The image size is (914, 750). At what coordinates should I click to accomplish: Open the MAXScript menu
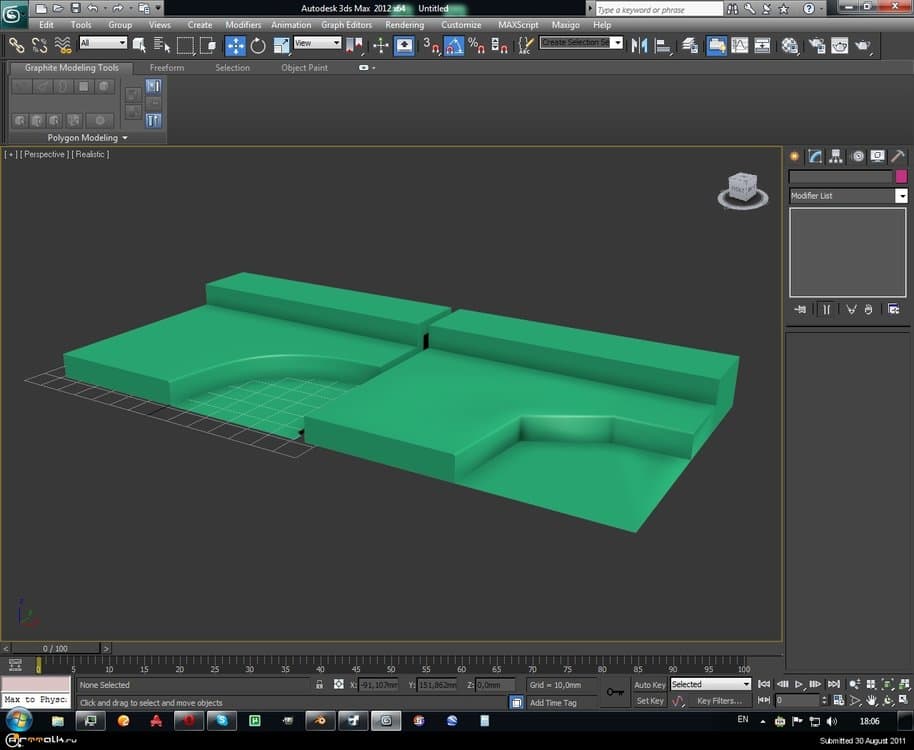click(x=518, y=25)
